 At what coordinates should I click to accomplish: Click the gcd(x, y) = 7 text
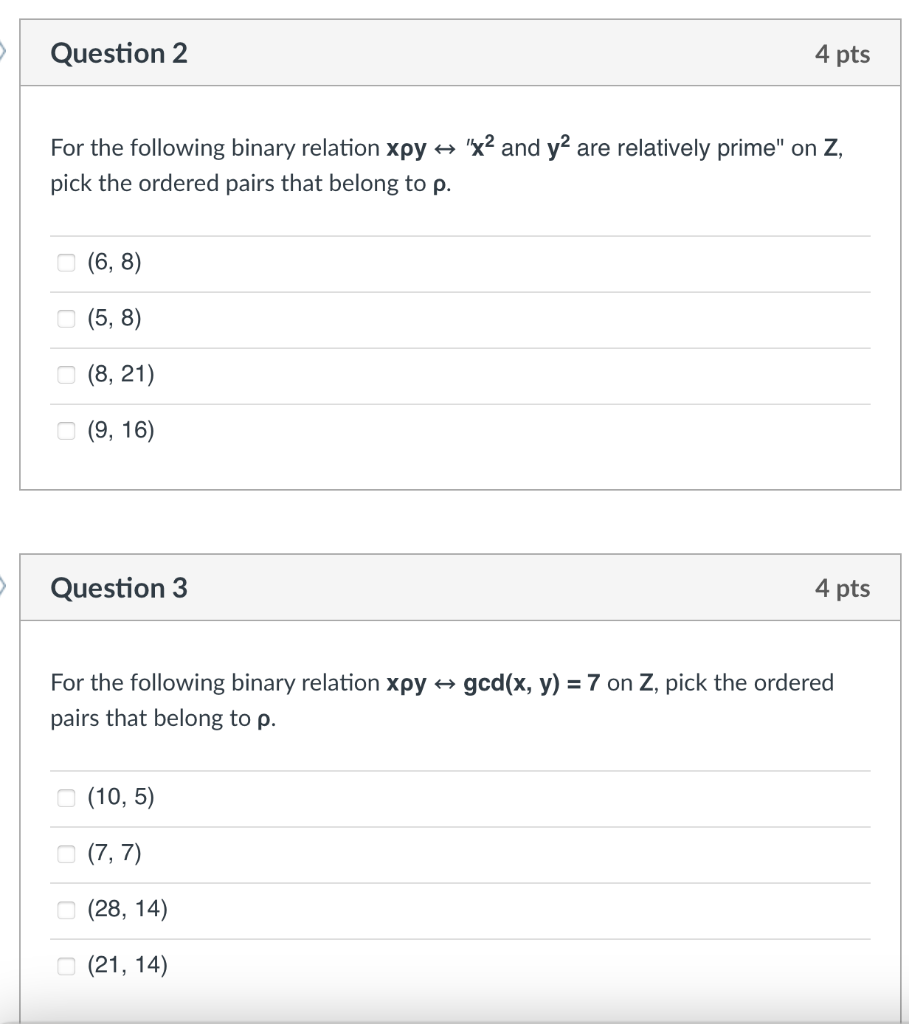pyautogui.click(x=531, y=683)
